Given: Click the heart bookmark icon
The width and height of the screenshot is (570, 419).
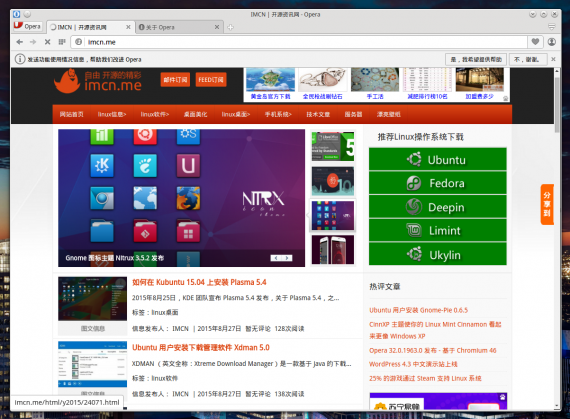Looking at the screenshot, I should tap(535, 42).
